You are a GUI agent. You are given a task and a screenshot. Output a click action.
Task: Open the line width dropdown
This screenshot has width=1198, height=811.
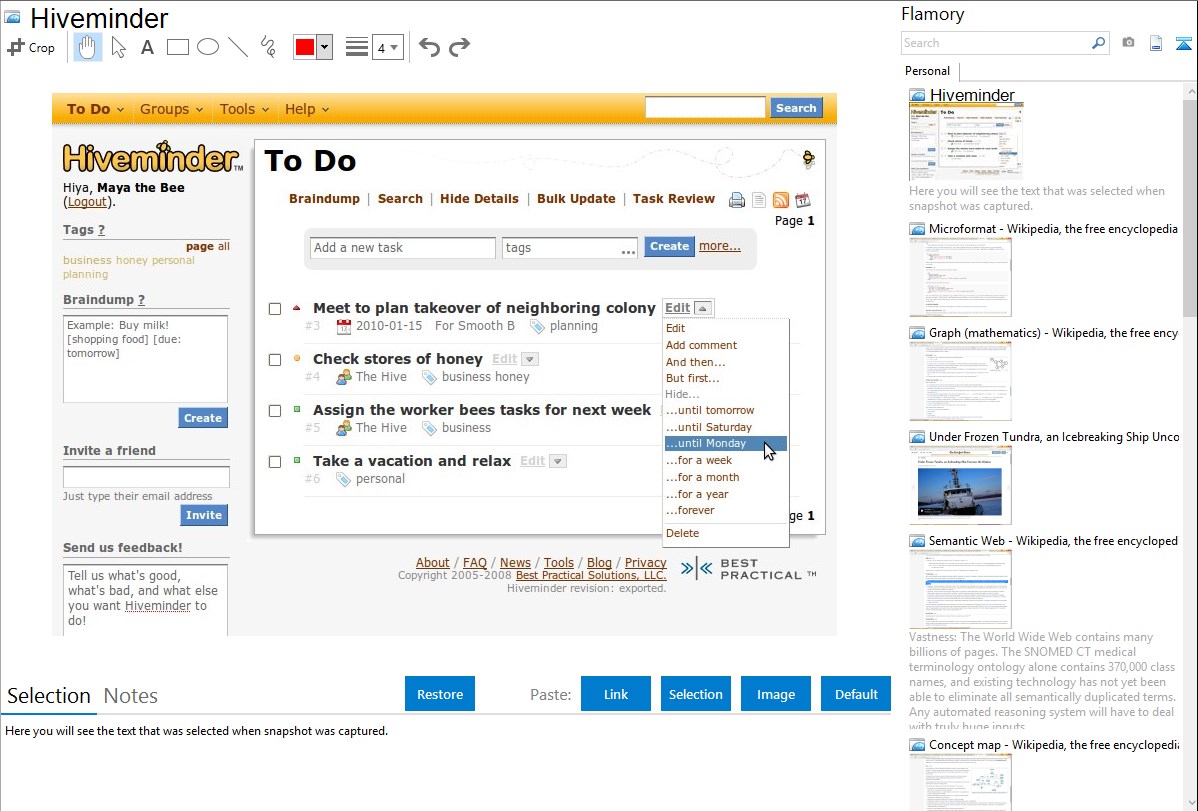coord(387,48)
